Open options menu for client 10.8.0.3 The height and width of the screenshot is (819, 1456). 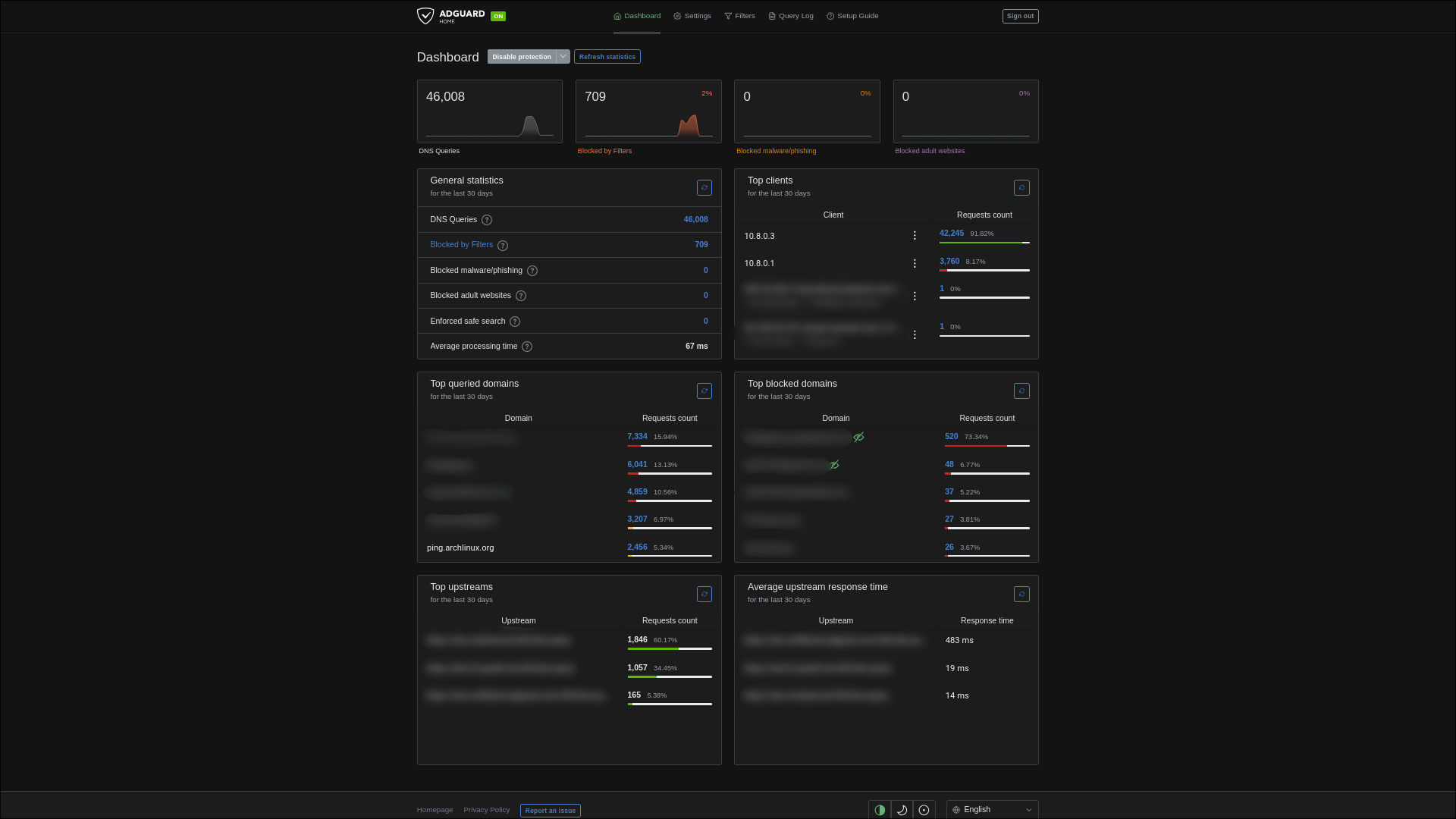point(915,236)
